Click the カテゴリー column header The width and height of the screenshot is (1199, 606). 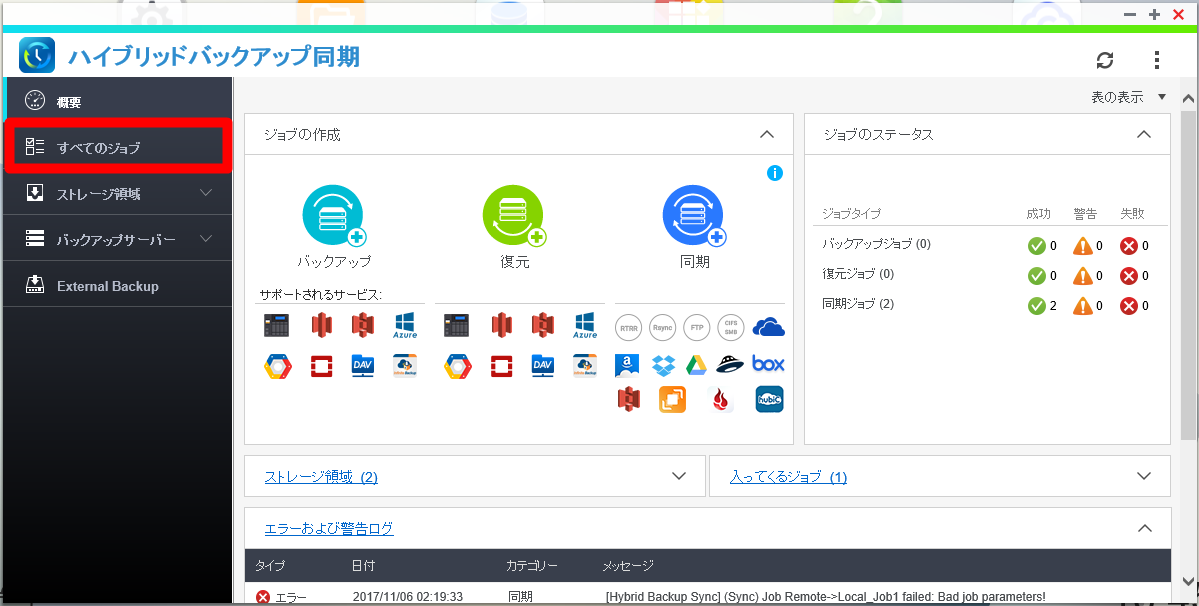tap(532, 566)
